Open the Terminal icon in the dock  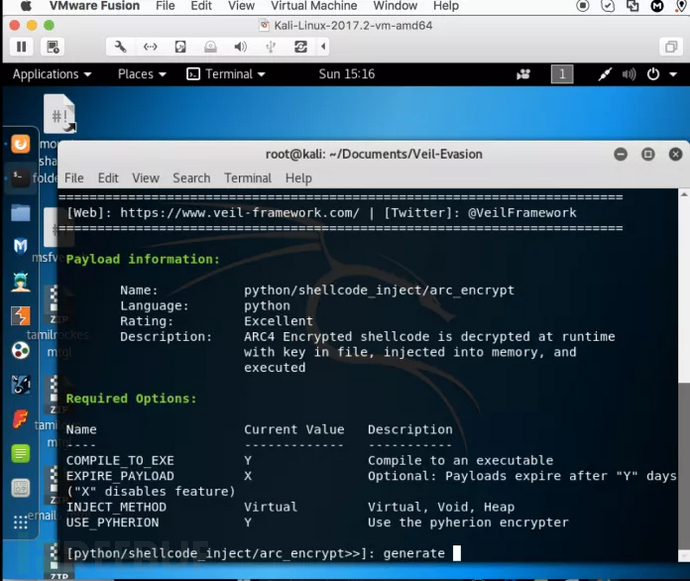[20, 178]
